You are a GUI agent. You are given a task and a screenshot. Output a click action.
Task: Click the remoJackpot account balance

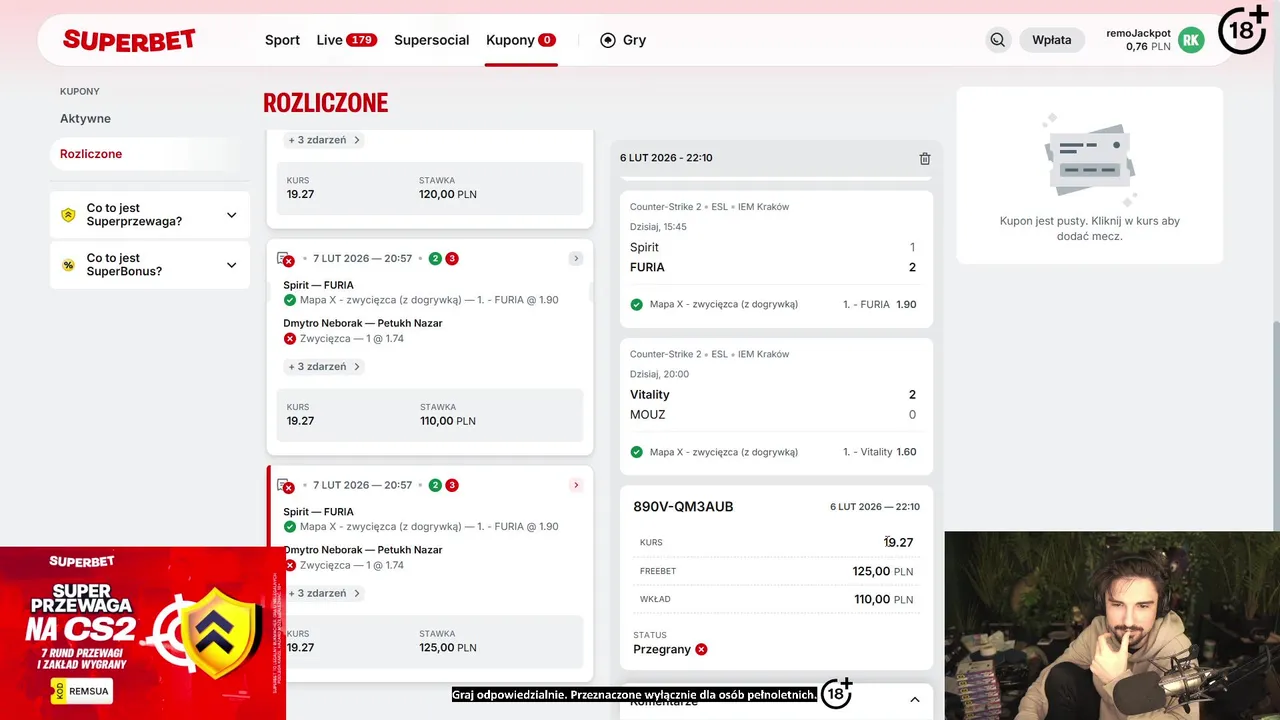click(1138, 40)
